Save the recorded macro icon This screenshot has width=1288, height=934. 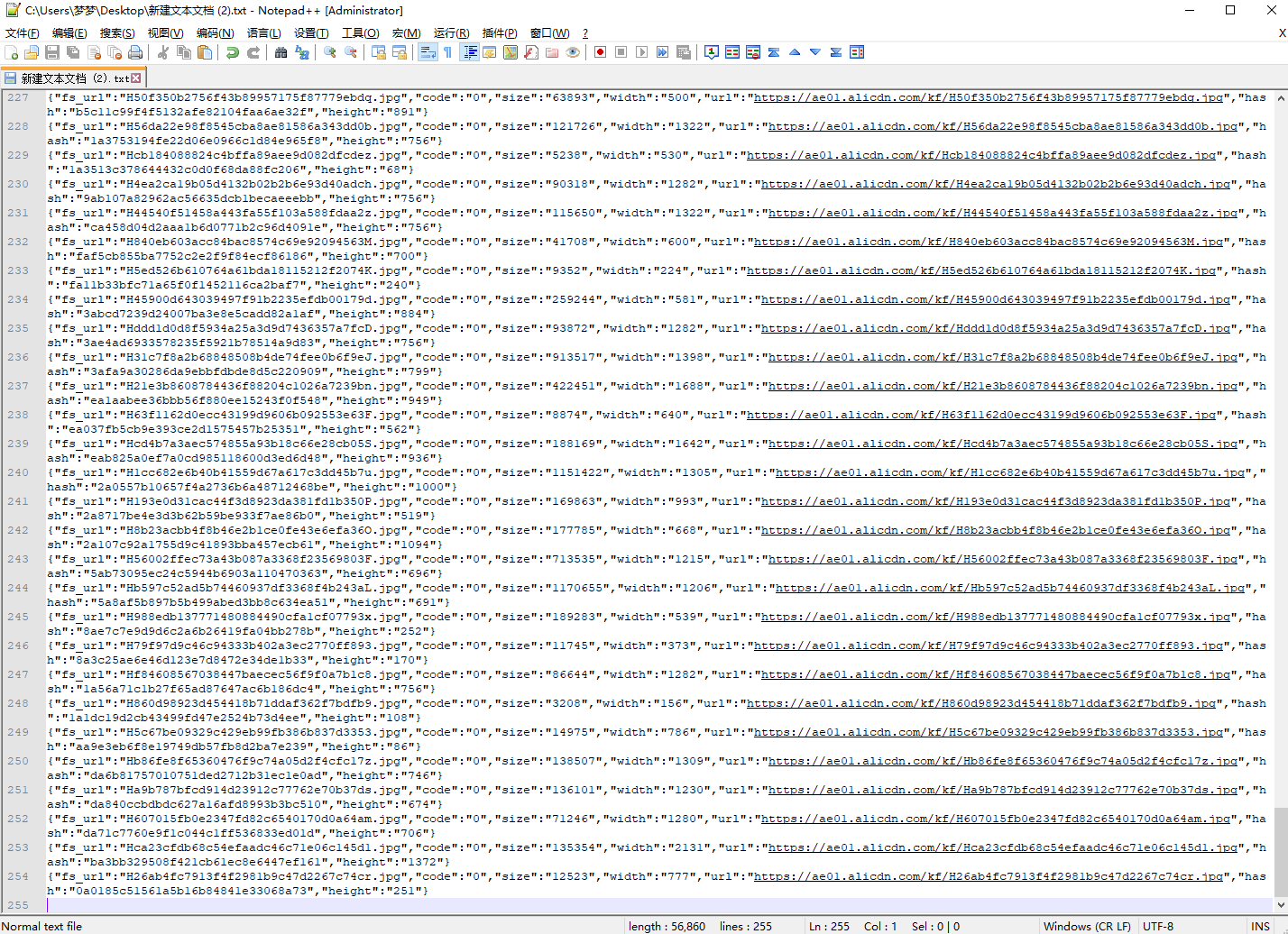pos(684,52)
